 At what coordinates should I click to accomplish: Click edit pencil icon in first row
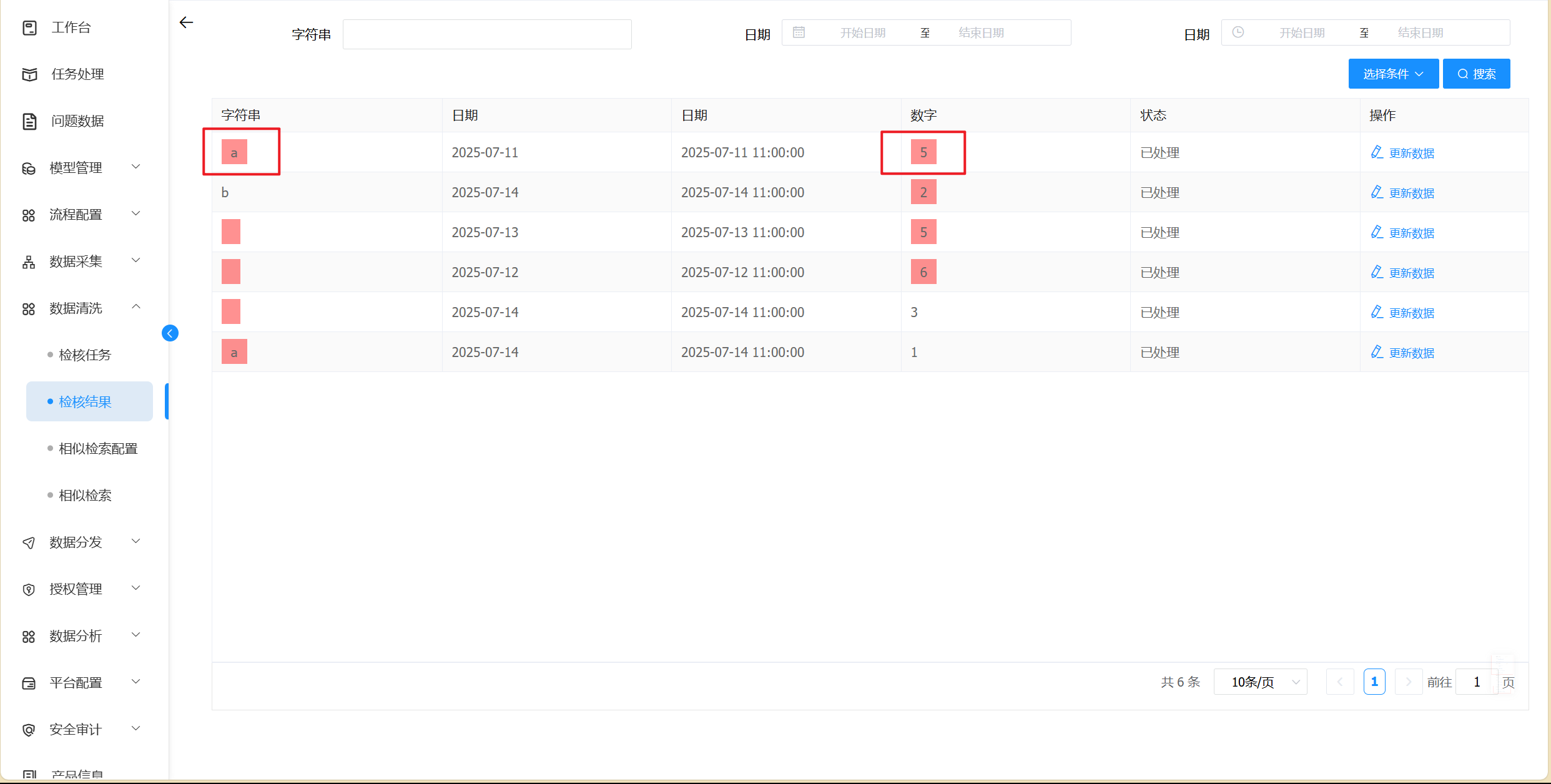(1376, 152)
